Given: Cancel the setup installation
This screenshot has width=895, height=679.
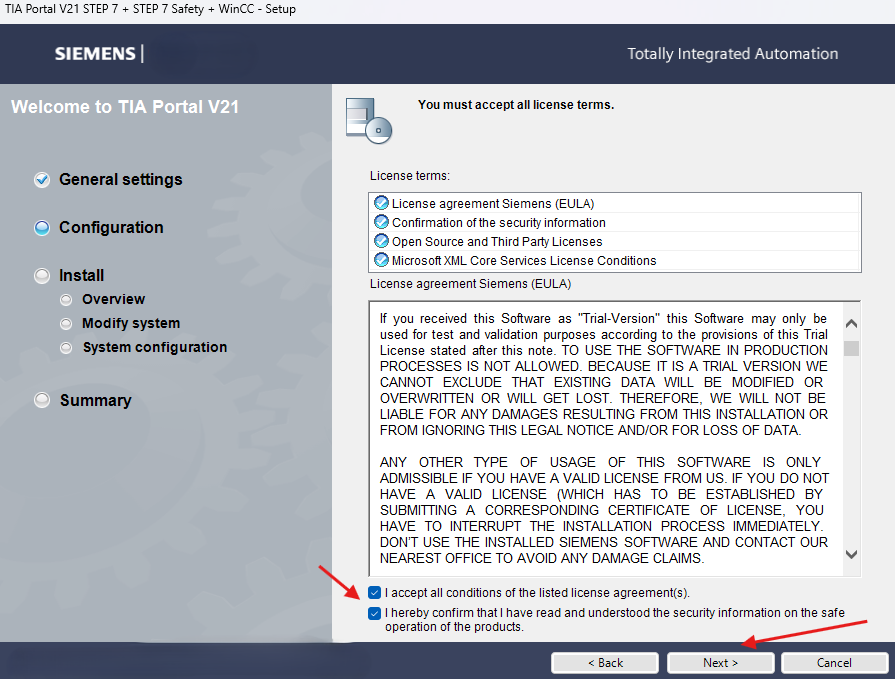Looking at the screenshot, I should (x=834, y=663).
